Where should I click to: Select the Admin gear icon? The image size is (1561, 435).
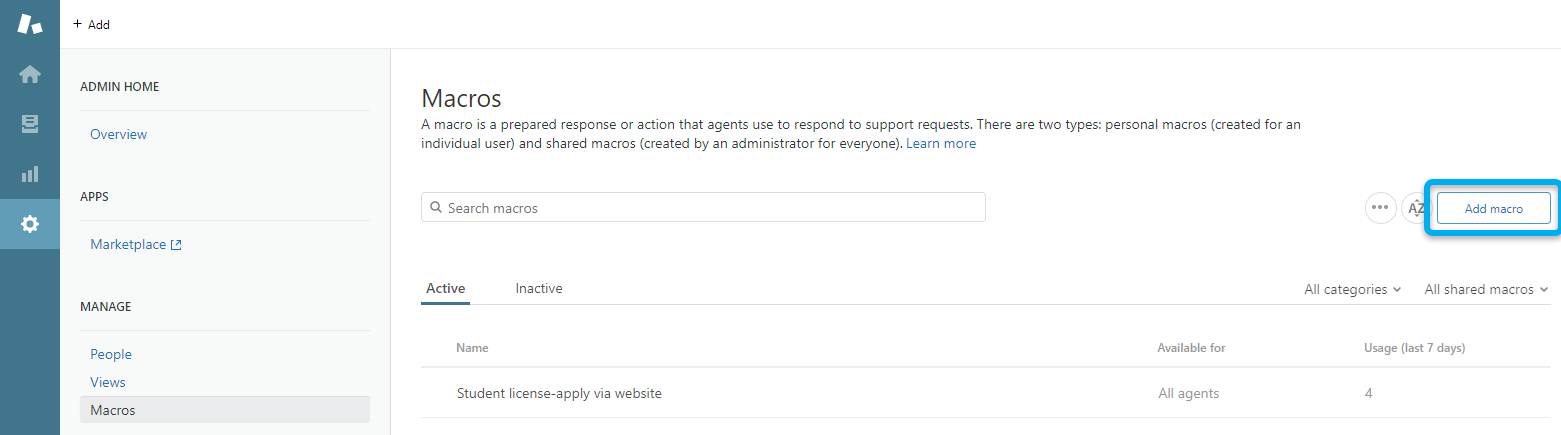(30, 224)
